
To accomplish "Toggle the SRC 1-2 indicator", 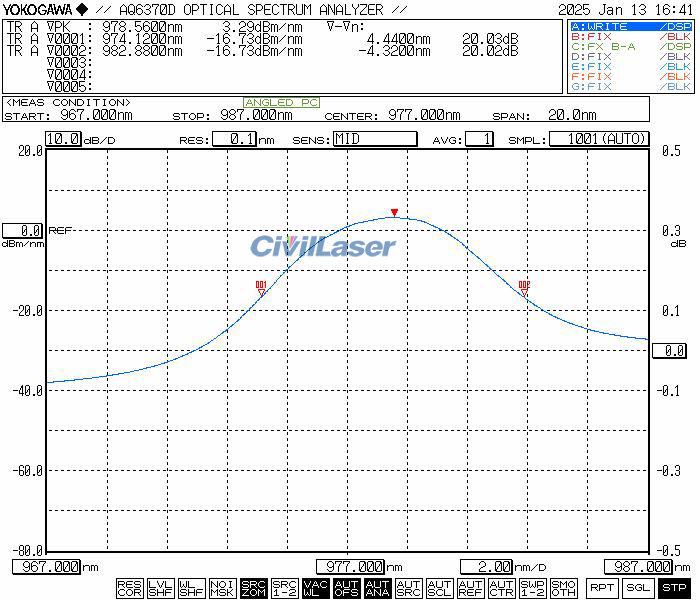I will point(284,588).
